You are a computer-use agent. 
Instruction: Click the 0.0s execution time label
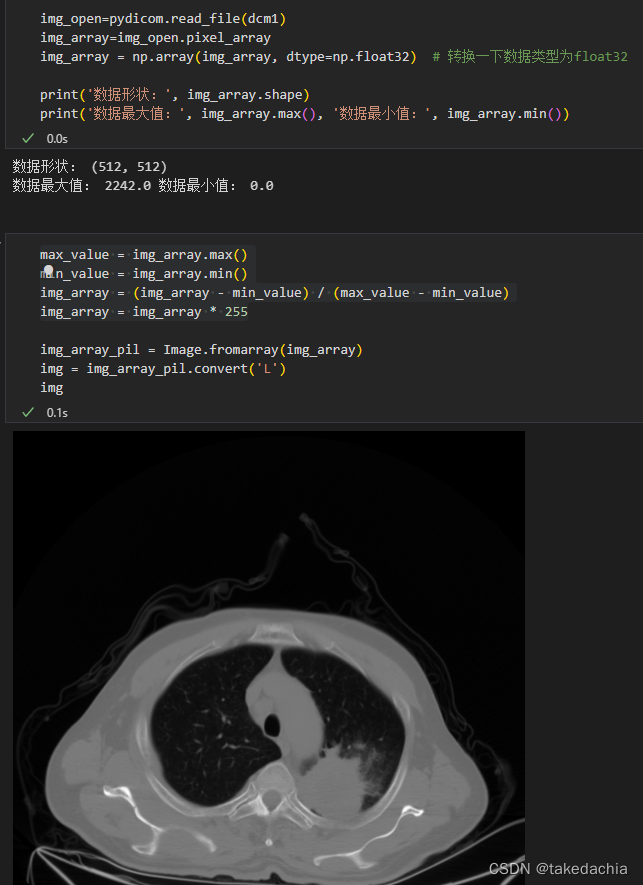click(x=57, y=138)
